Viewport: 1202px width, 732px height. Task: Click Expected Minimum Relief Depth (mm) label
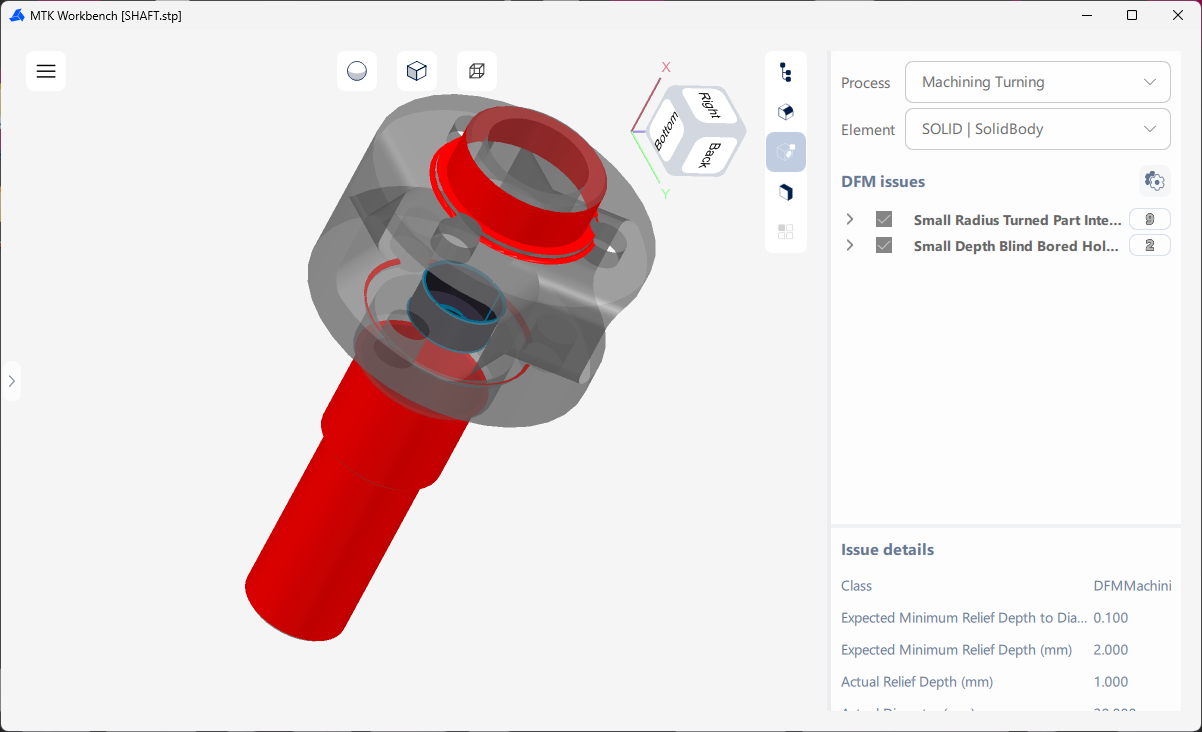(956, 650)
